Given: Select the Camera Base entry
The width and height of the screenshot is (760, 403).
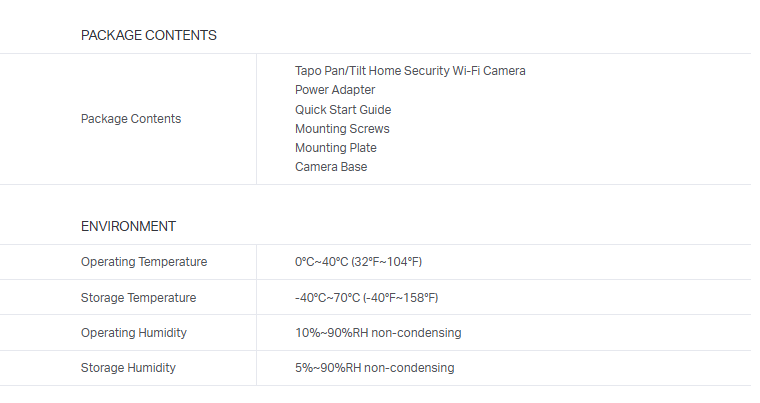Looking at the screenshot, I should (331, 167).
